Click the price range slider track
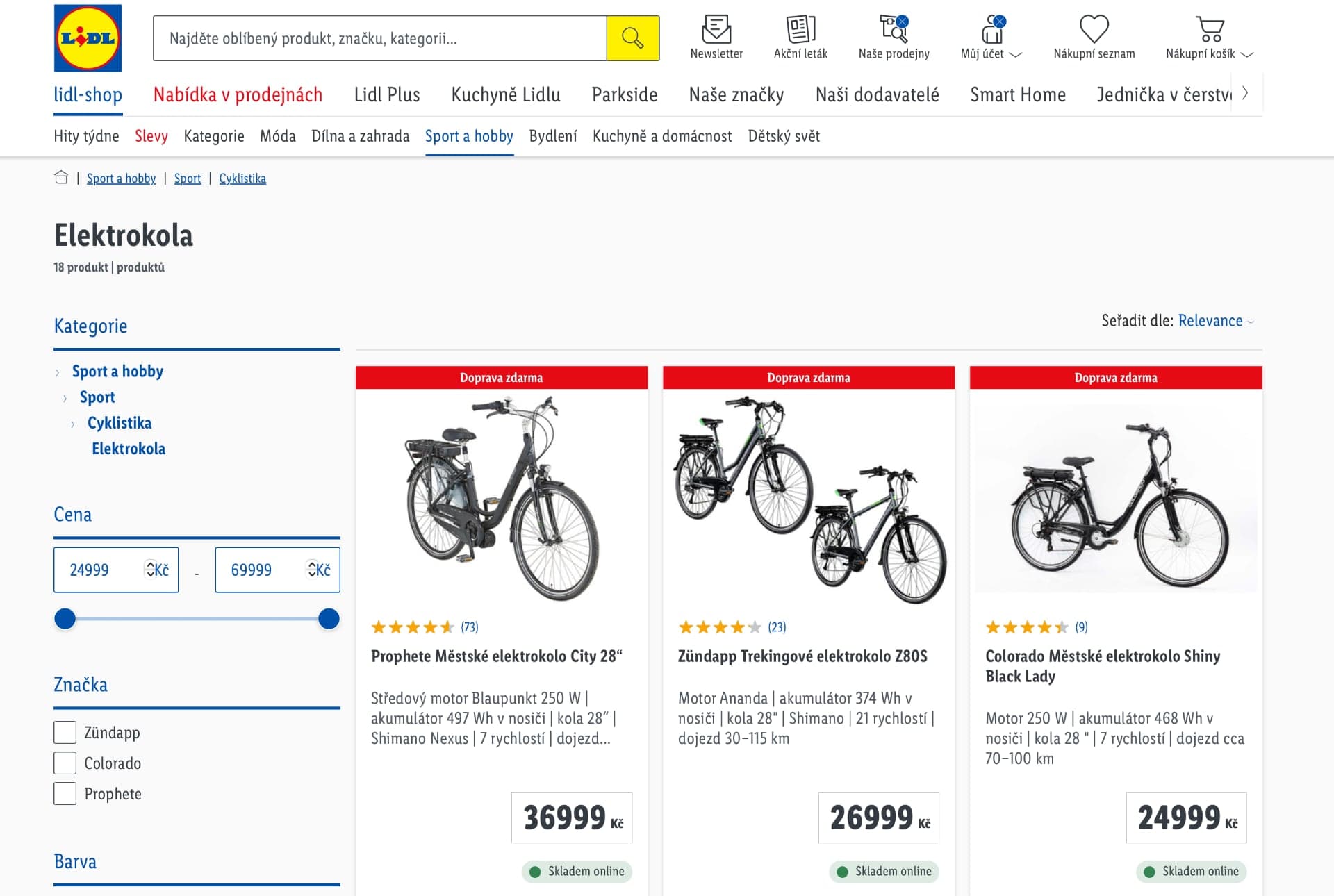This screenshot has width=1334, height=896. coord(197,618)
